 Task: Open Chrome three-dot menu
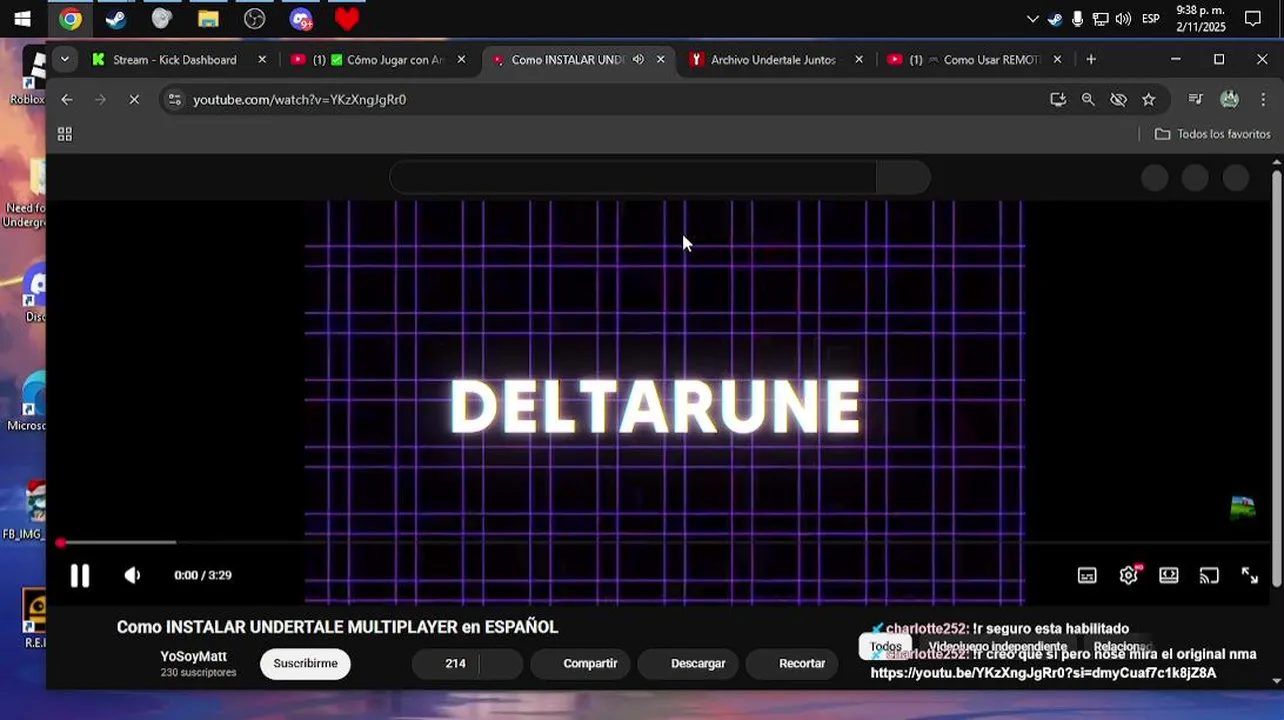(1262, 99)
